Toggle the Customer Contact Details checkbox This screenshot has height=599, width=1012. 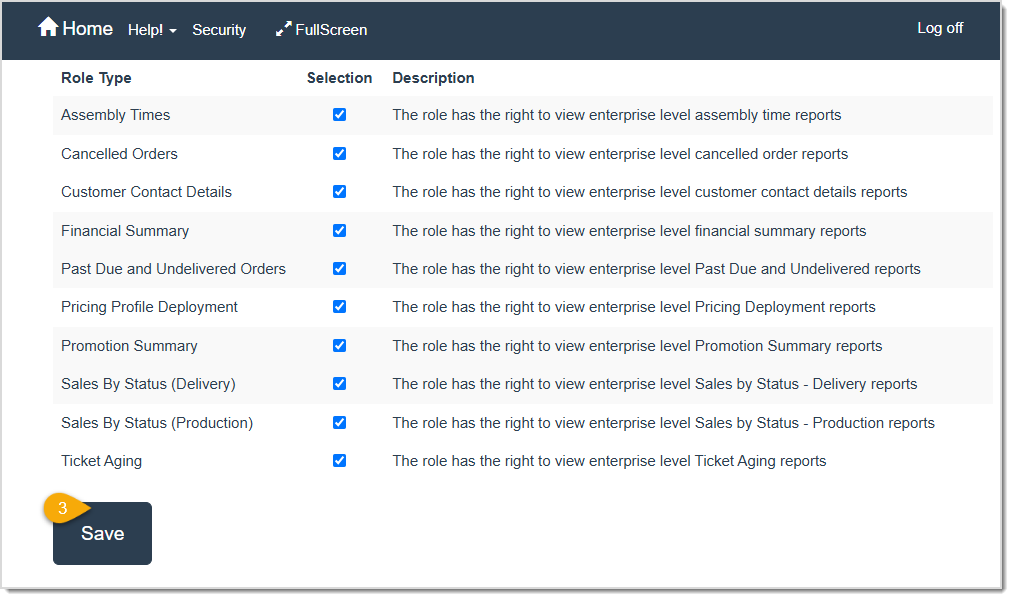click(339, 192)
